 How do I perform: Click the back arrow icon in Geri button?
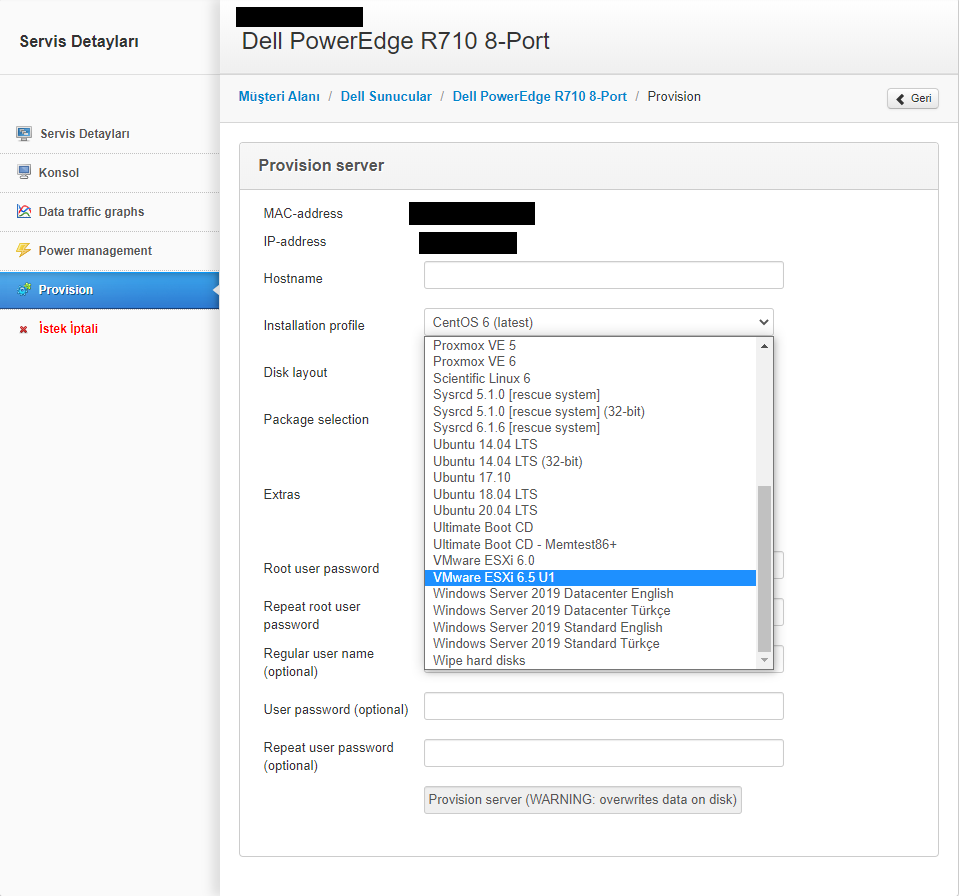pyautogui.click(x=900, y=99)
